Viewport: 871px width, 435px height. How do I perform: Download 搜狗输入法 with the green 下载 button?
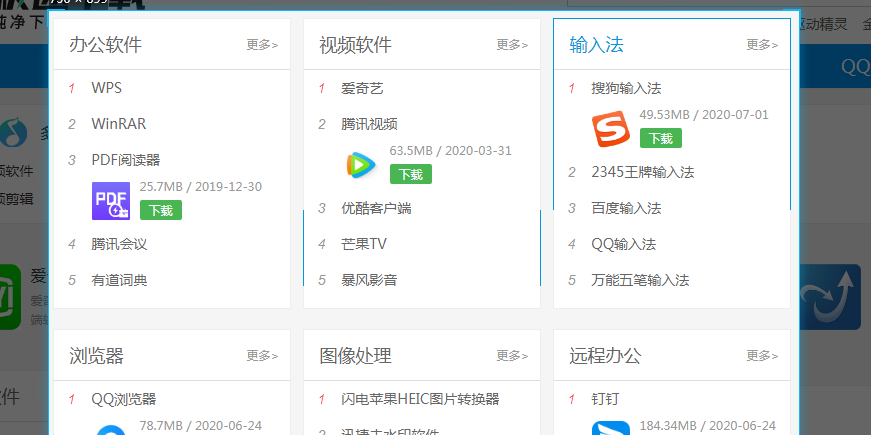[660, 138]
